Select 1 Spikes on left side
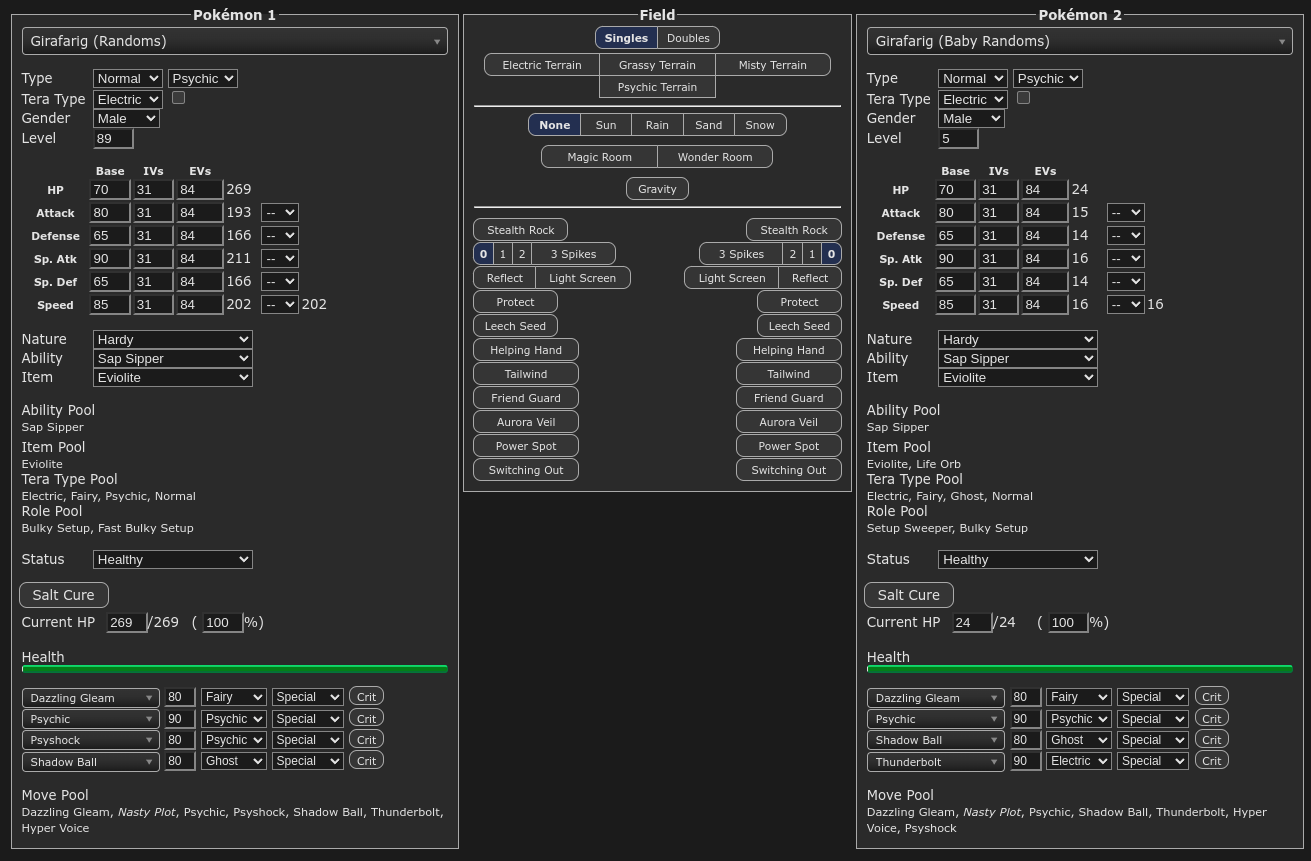1311x861 pixels. pos(503,254)
